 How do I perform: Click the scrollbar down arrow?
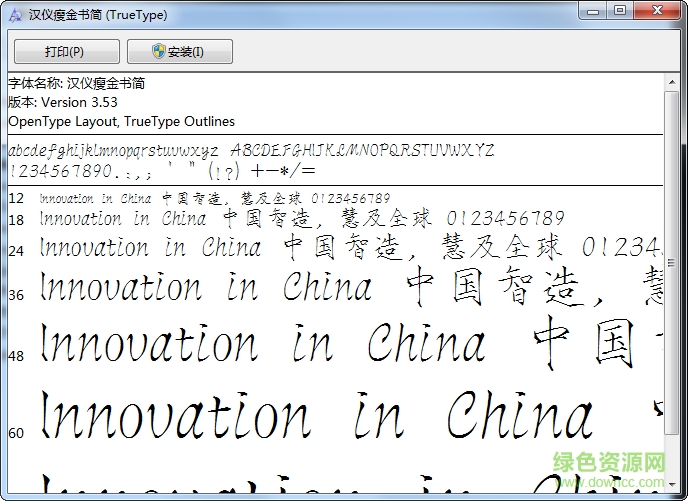672,484
